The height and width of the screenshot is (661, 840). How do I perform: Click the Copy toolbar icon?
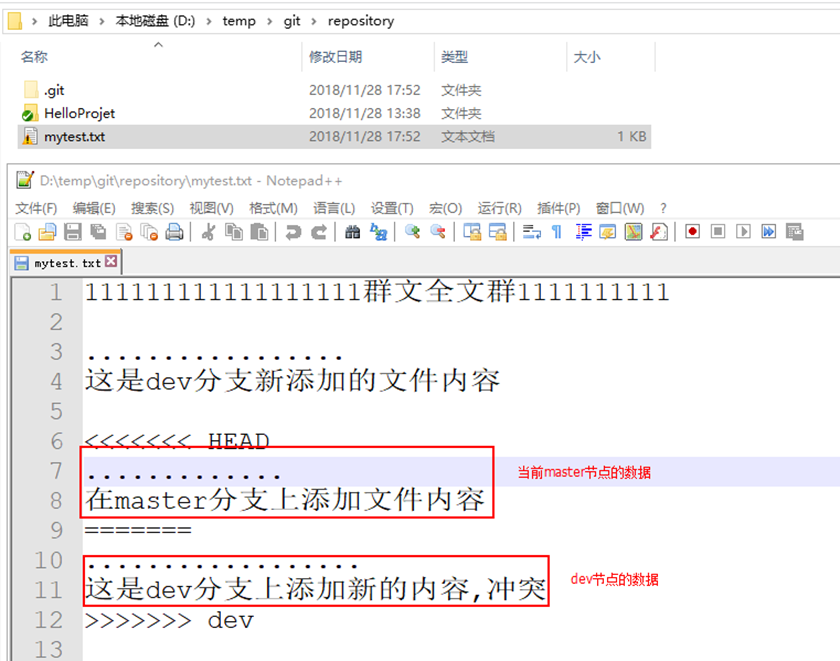pos(234,232)
